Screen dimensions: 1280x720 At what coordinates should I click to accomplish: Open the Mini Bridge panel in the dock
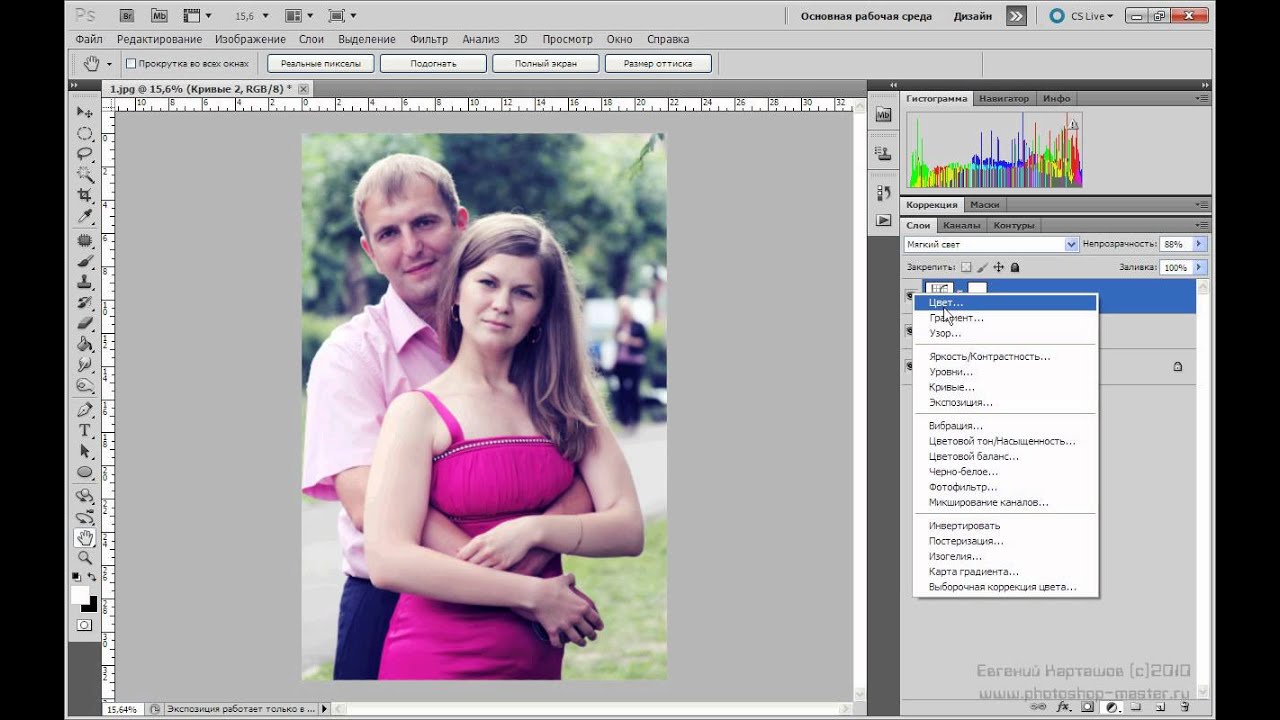(883, 115)
